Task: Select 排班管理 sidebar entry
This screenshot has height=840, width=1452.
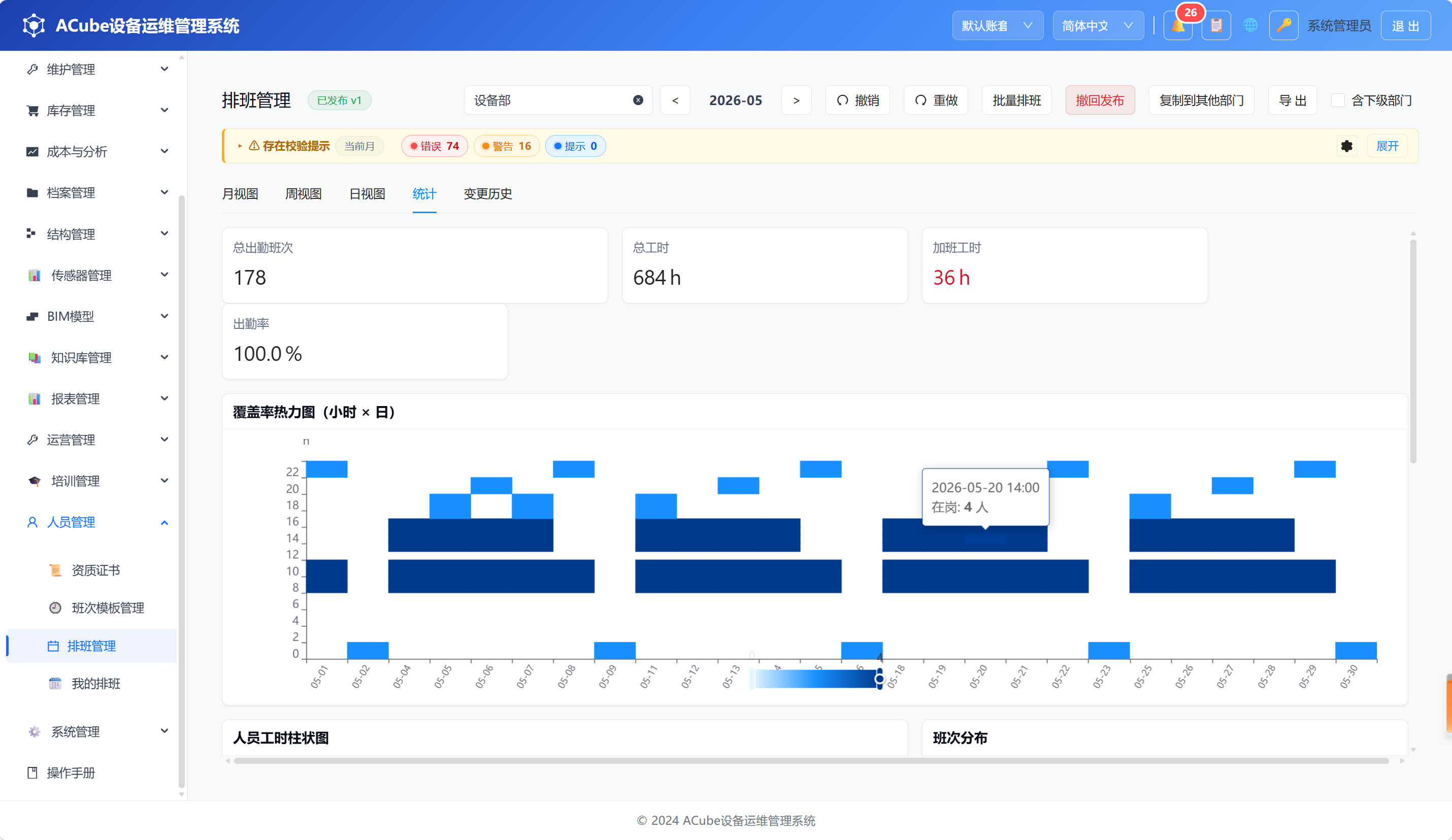Action: coord(91,646)
